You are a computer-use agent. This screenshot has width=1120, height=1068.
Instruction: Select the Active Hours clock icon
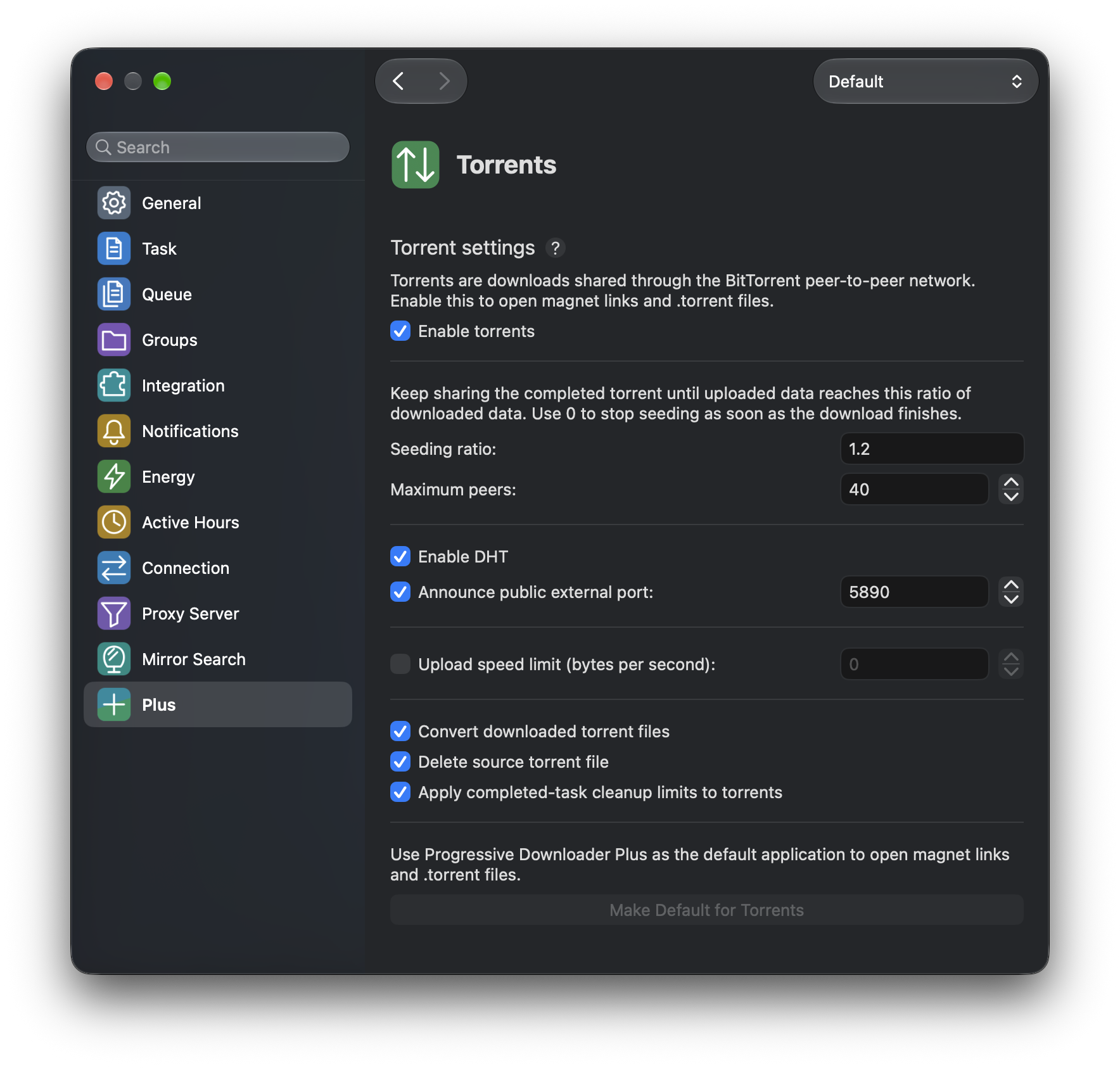(114, 522)
